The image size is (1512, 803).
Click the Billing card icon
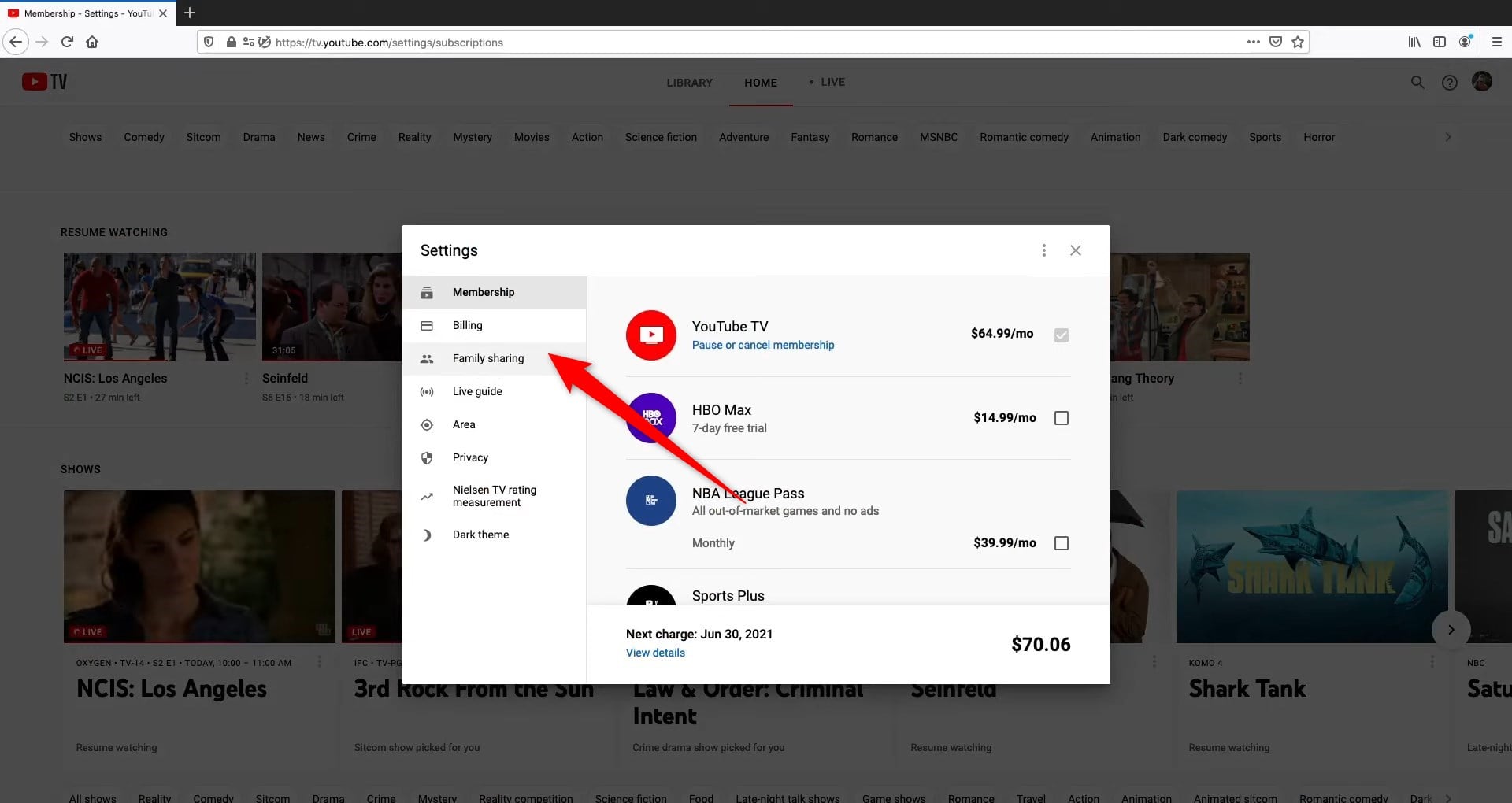coord(428,325)
